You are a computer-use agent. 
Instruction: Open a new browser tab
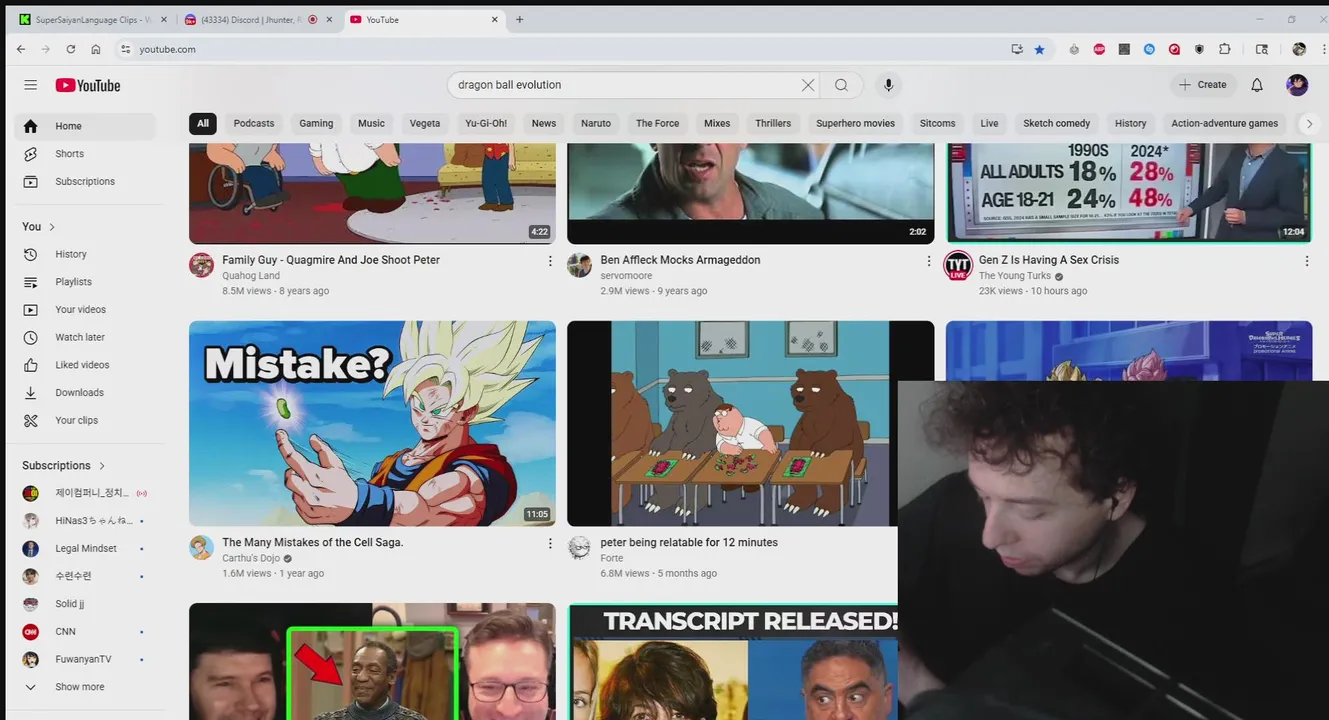(x=519, y=19)
